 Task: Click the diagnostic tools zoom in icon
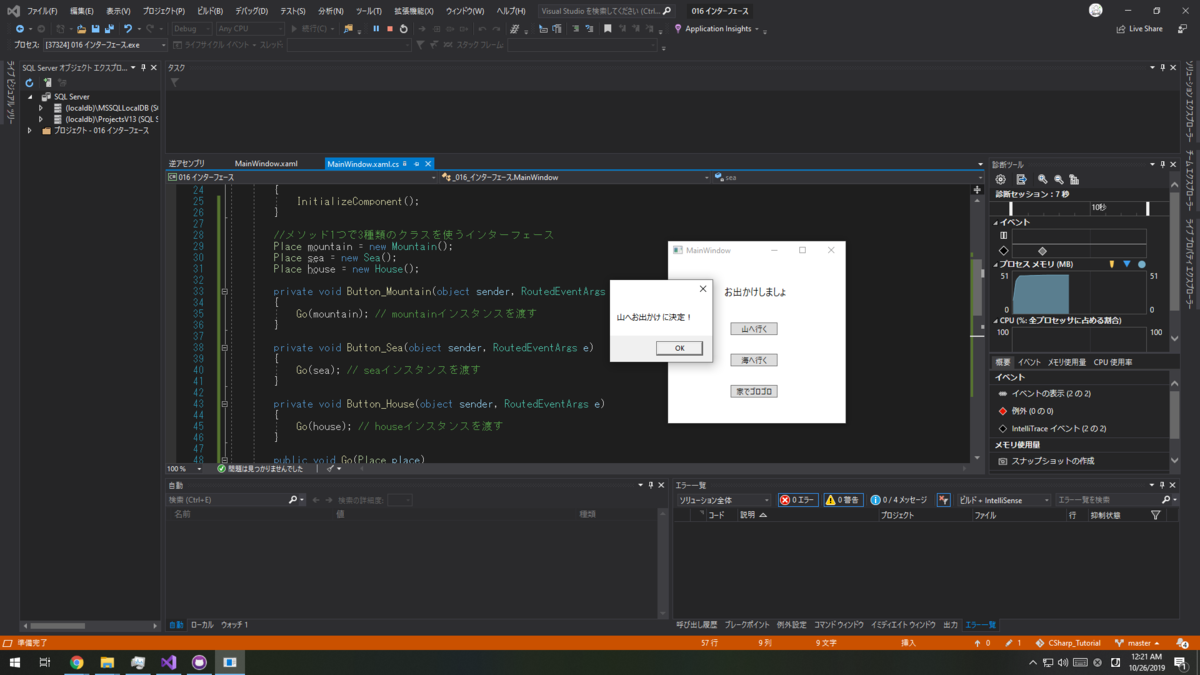click(1042, 179)
